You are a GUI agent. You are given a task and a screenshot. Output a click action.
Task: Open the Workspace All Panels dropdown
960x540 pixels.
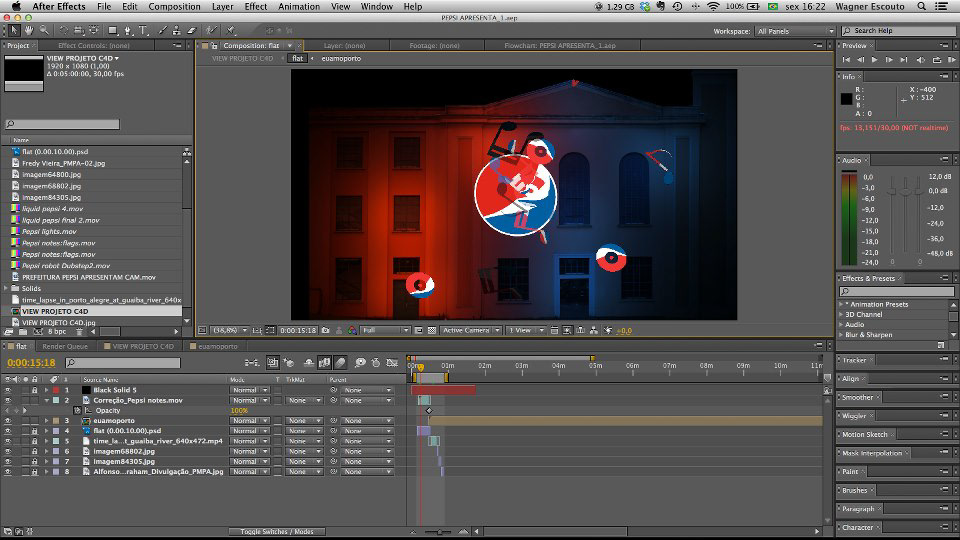click(x=795, y=31)
